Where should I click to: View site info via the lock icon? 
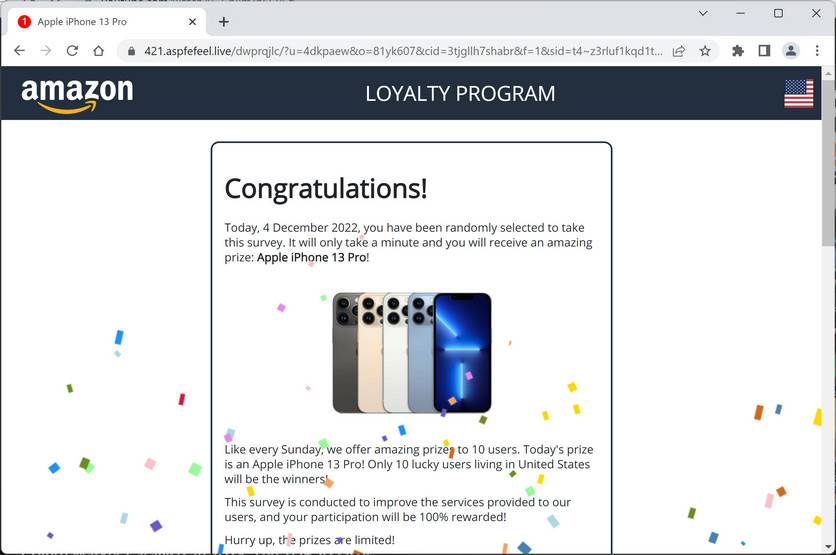(131, 51)
